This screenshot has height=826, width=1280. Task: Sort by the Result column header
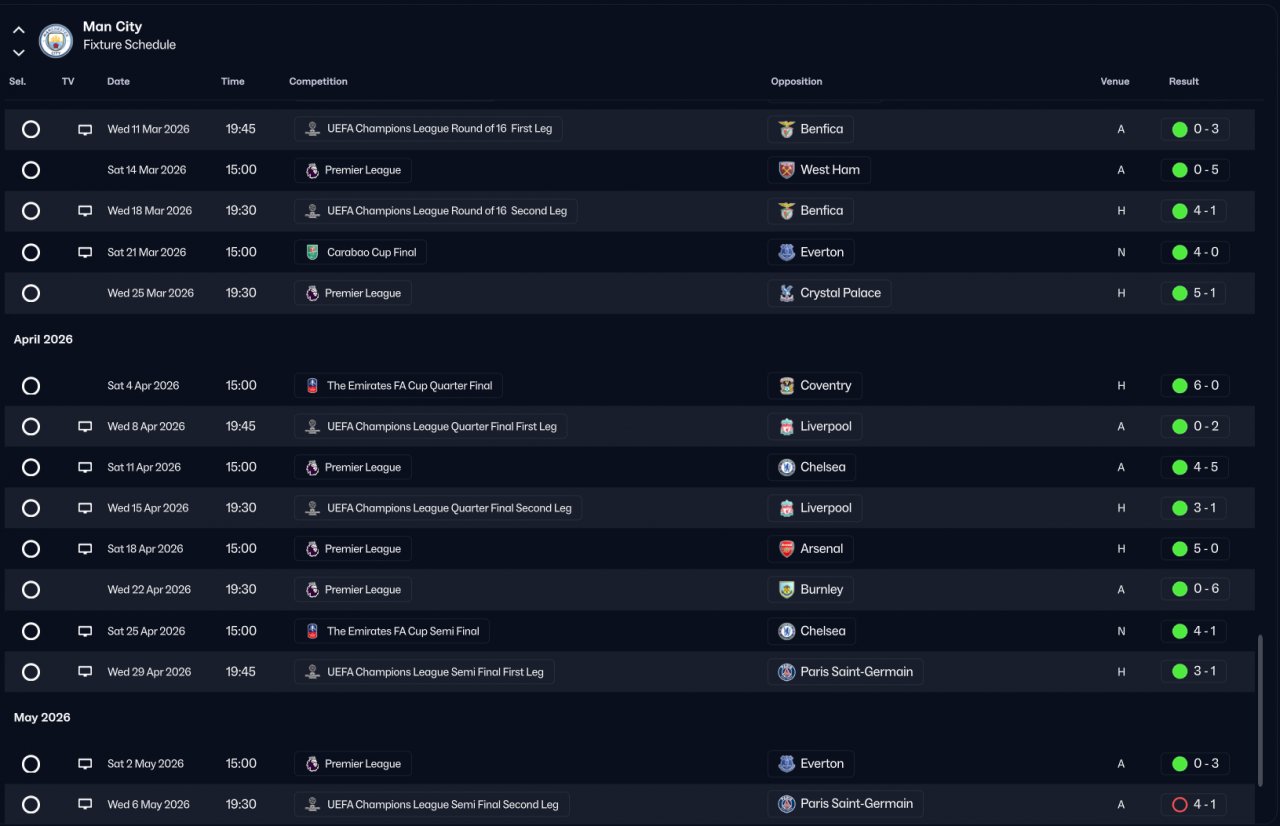(1184, 82)
